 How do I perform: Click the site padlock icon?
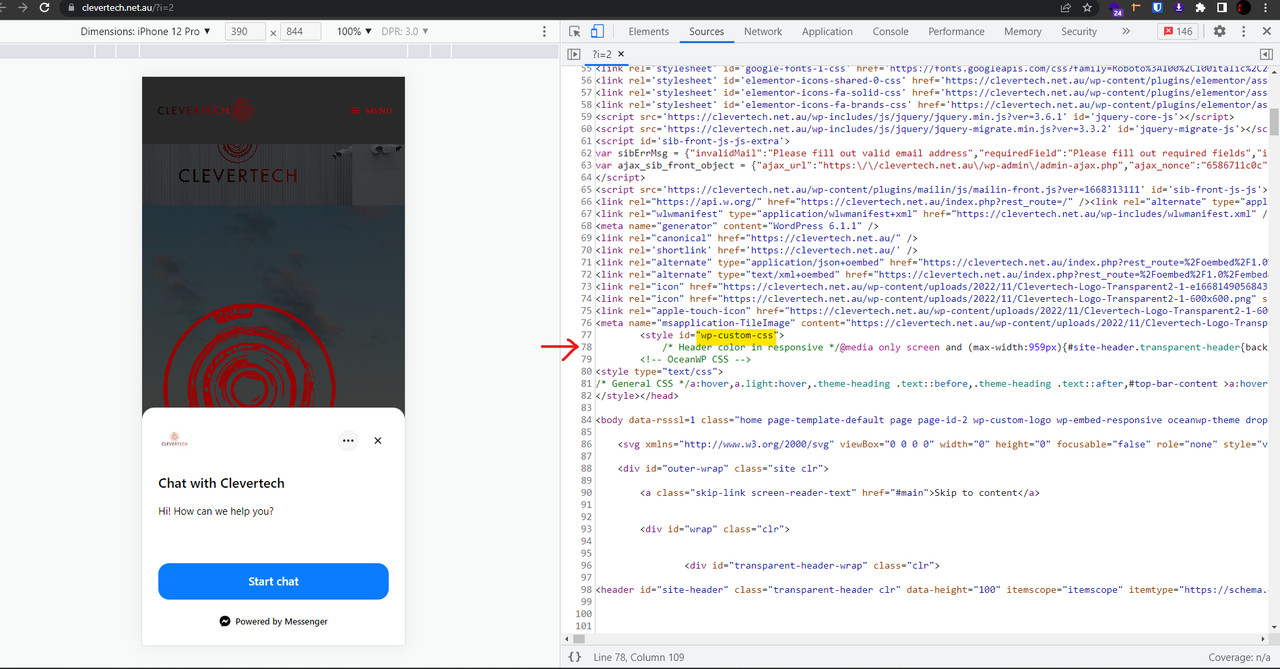click(70, 7)
